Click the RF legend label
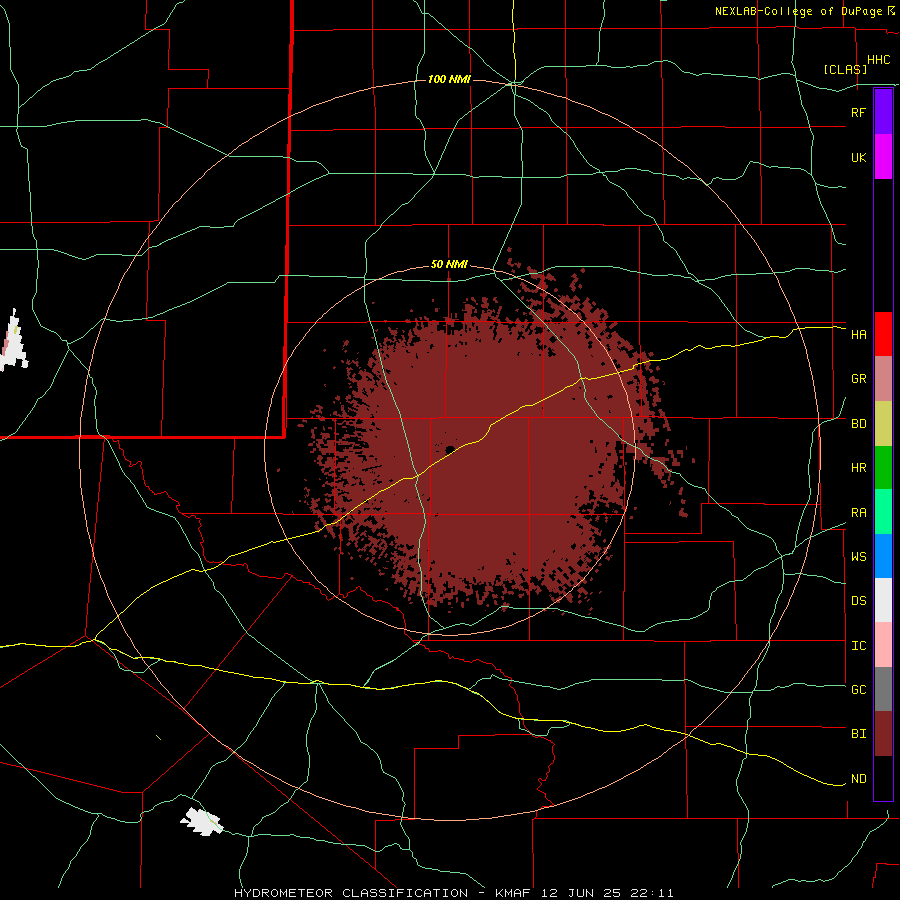The image size is (900, 900). pos(858,112)
